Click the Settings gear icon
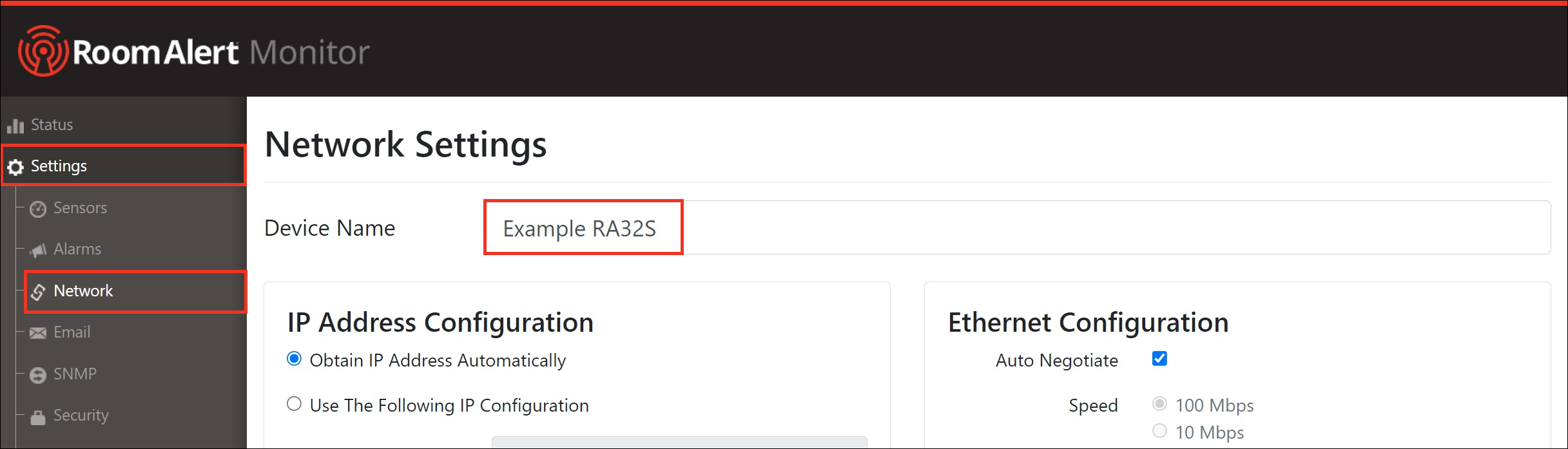This screenshot has width=1568, height=449. tap(15, 167)
